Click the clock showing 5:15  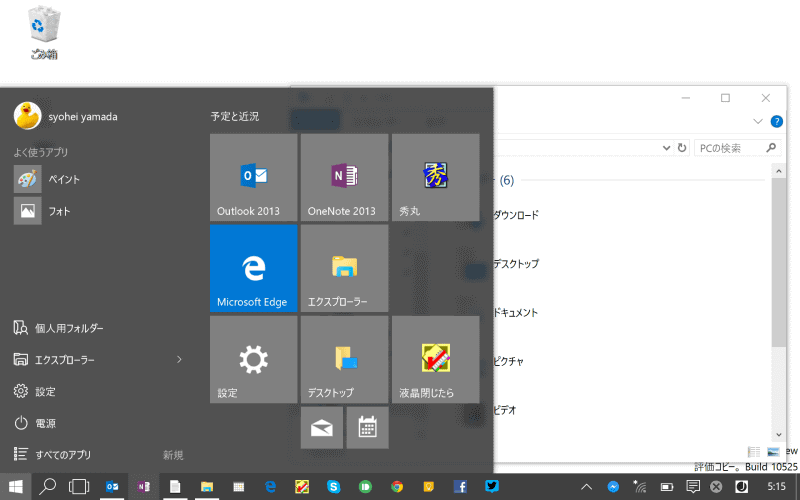tap(777, 487)
